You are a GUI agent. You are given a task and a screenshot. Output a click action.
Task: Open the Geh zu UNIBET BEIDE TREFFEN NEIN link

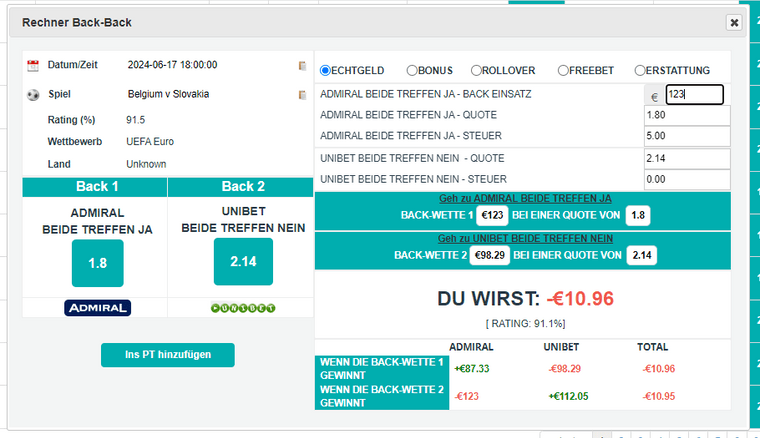tap(525, 238)
